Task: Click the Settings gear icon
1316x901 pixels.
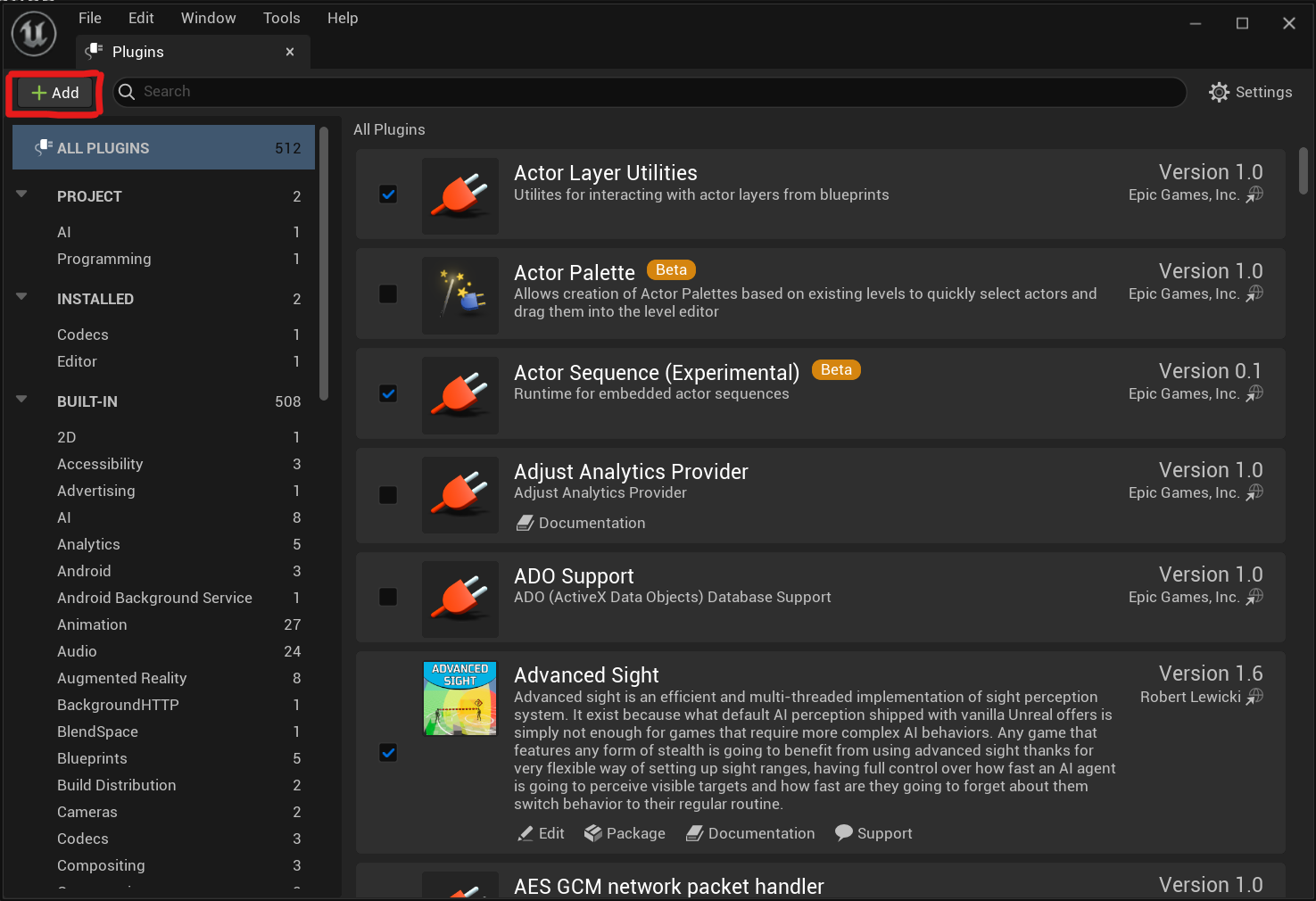Action: (x=1219, y=92)
